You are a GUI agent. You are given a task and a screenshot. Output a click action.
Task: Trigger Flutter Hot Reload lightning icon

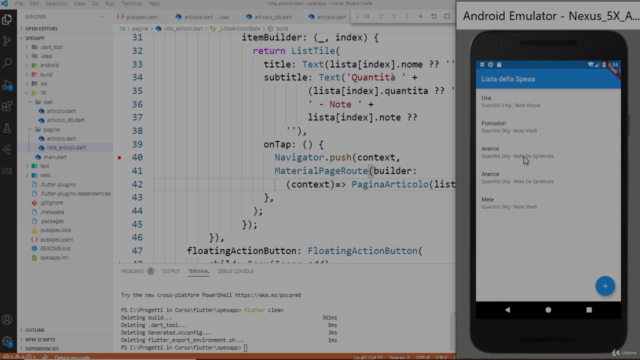[420, 16]
